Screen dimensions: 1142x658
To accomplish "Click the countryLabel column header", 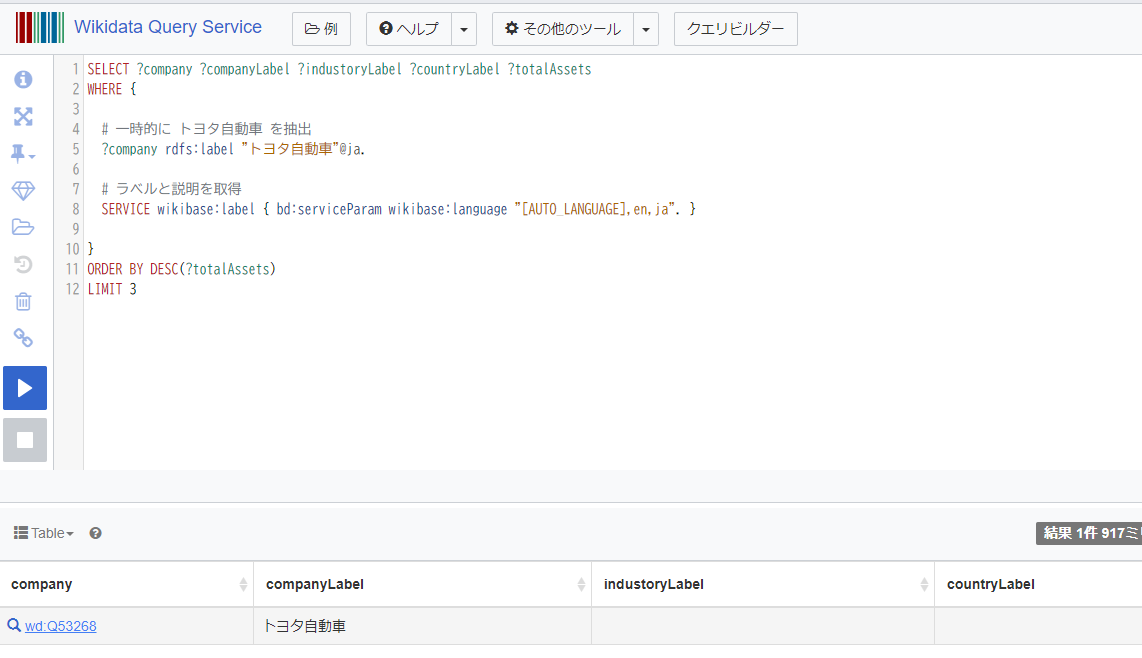I will [x=1039, y=584].
